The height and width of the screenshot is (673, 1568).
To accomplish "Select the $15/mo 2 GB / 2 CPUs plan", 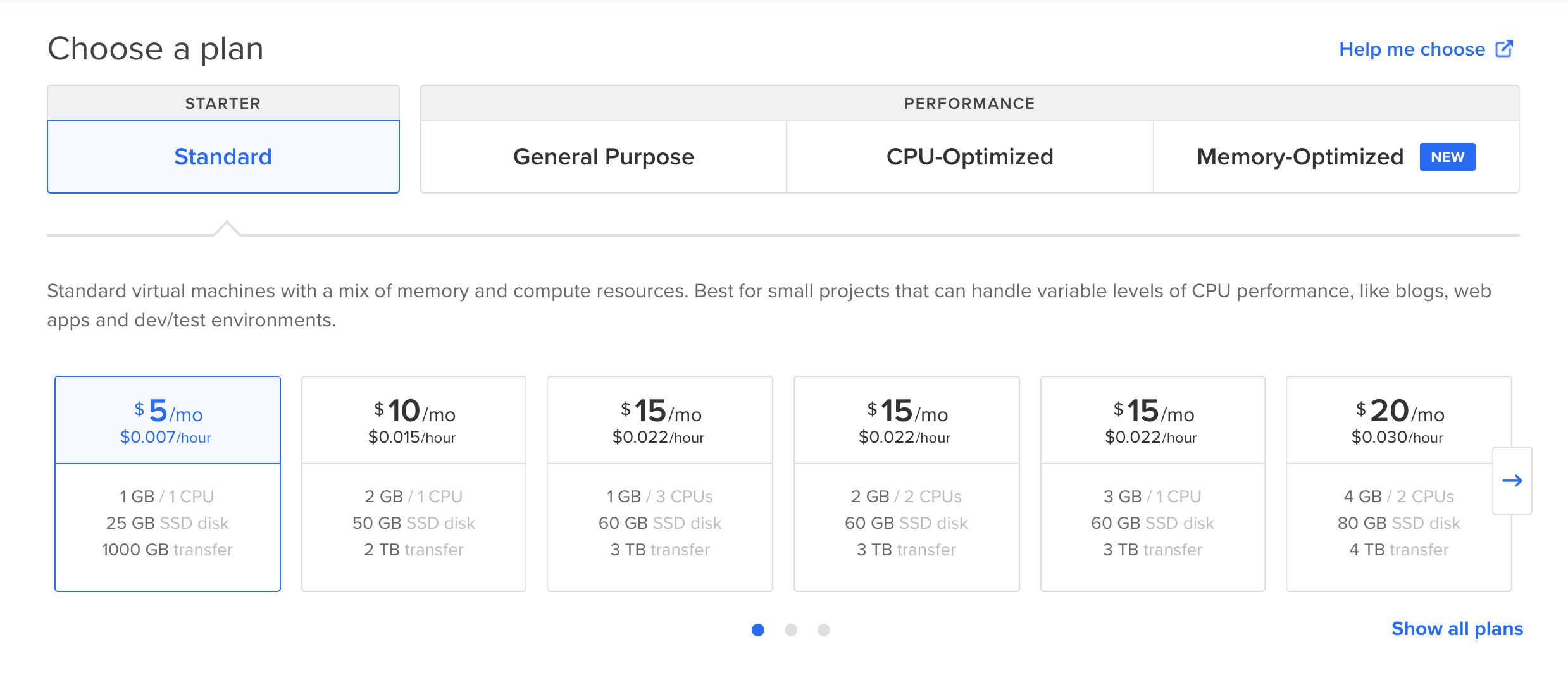I will (906, 483).
